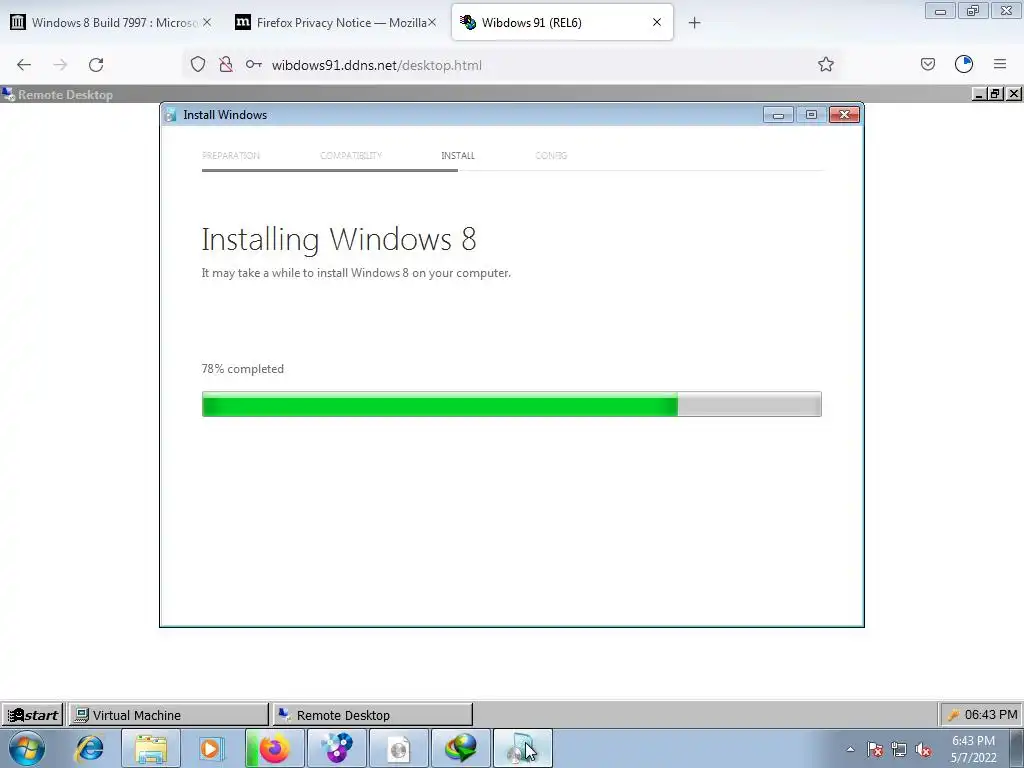Image resolution: width=1024 pixels, height=768 pixels.
Task: Click the PREPARATION step label
Action: [x=231, y=155]
